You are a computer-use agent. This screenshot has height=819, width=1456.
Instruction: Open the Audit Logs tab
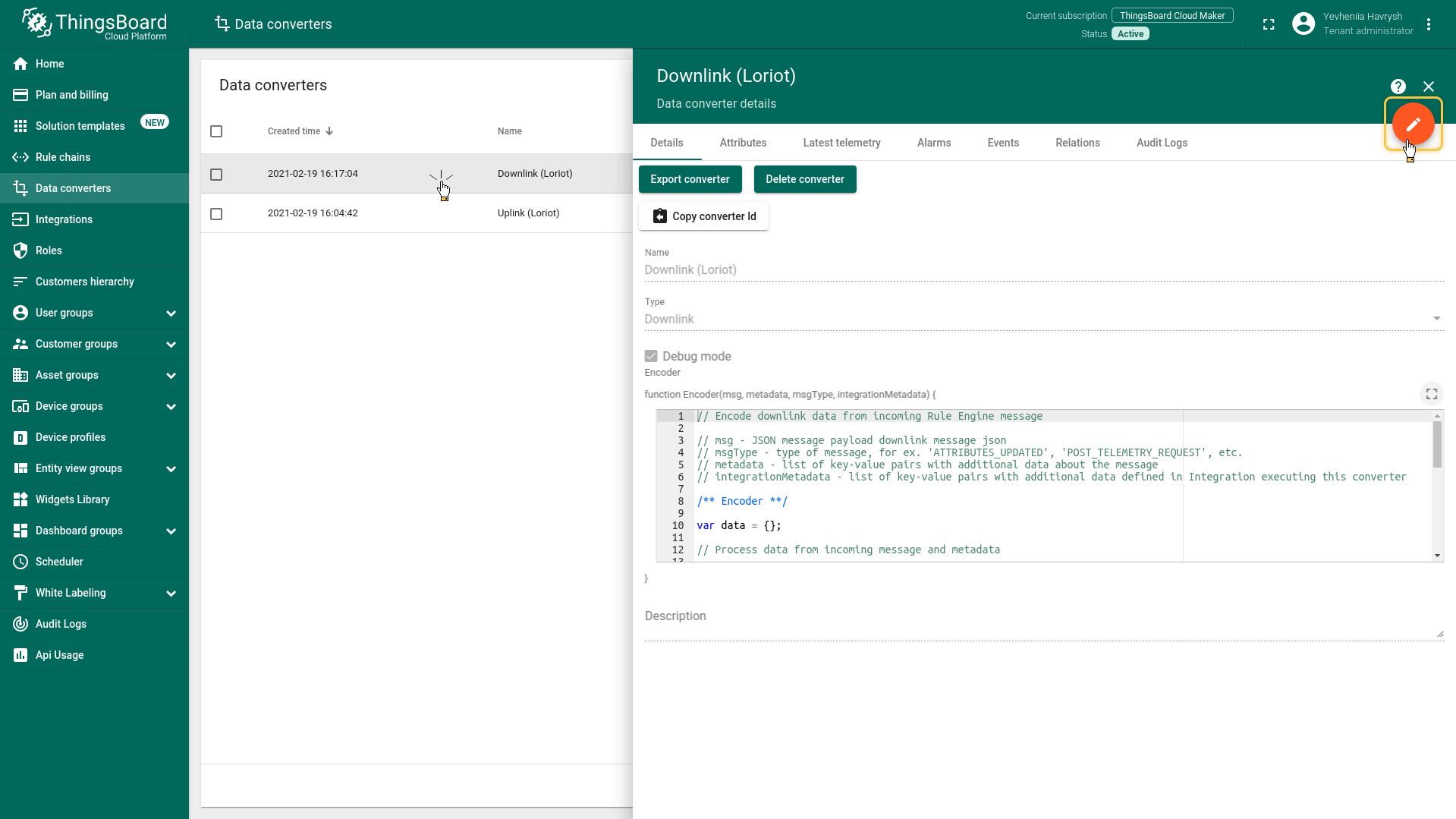(x=1161, y=143)
